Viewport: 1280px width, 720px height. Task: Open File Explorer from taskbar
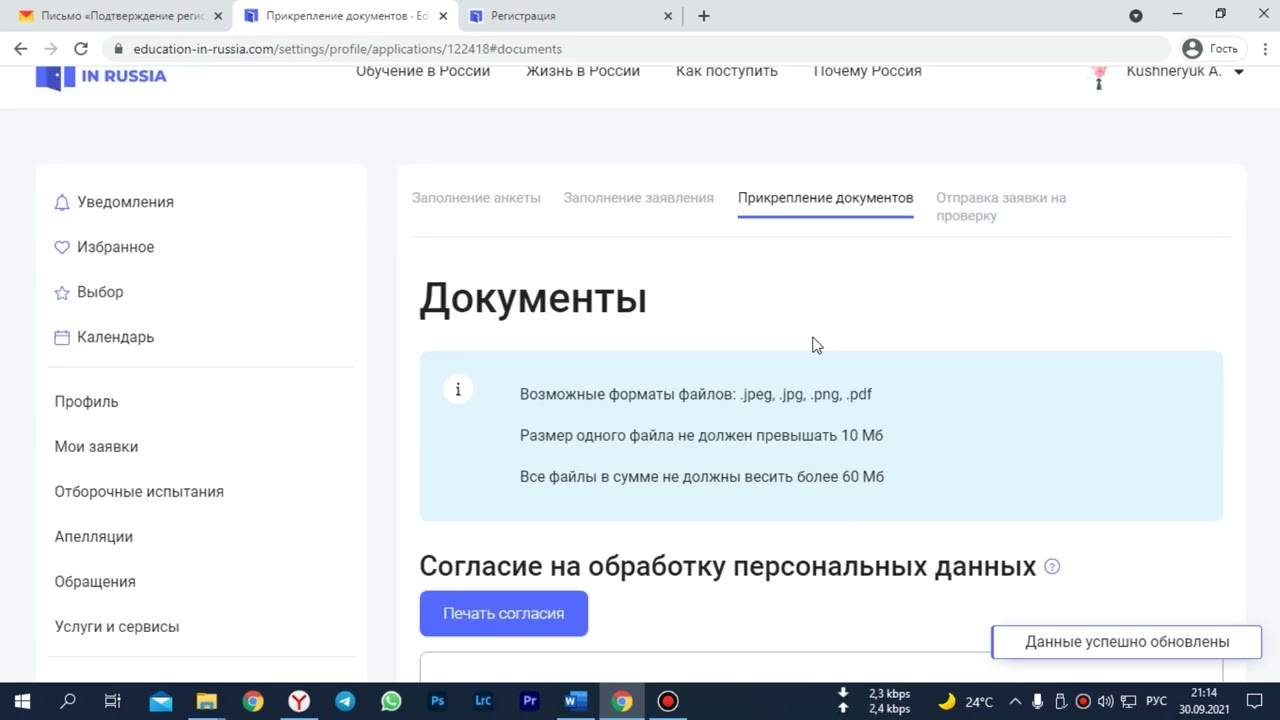(x=207, y=701)
